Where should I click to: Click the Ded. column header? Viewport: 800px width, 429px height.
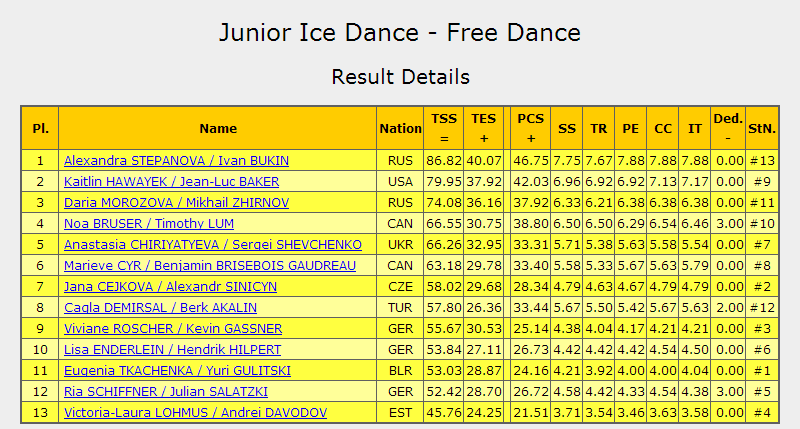click(x=728, y=129)
